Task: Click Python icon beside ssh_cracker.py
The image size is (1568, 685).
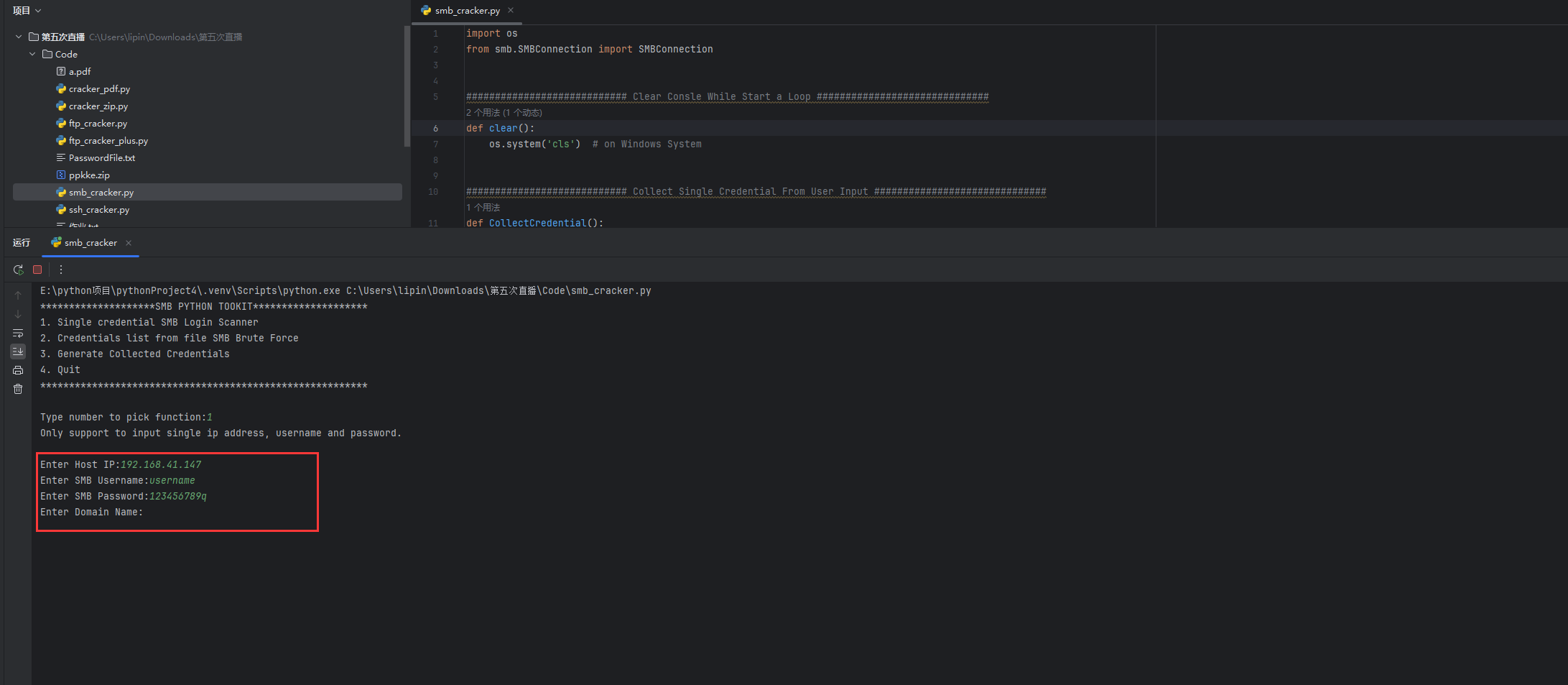Action: point(61,209)
